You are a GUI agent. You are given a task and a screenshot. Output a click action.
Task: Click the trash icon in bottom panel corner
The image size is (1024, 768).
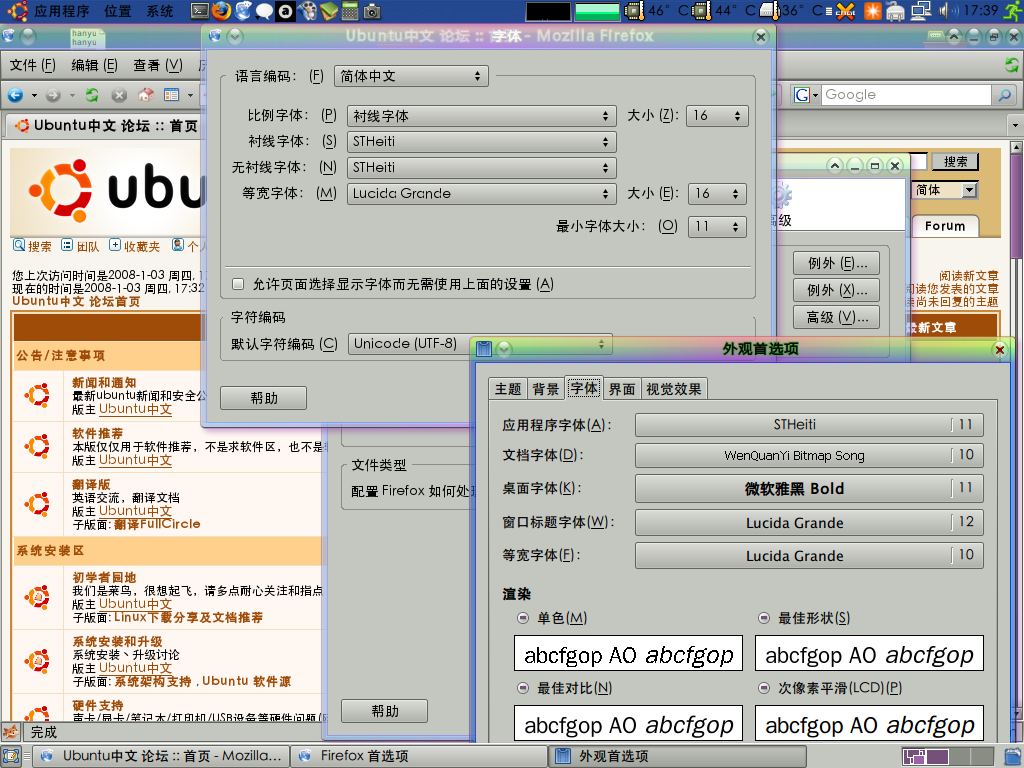point(1014,756)
